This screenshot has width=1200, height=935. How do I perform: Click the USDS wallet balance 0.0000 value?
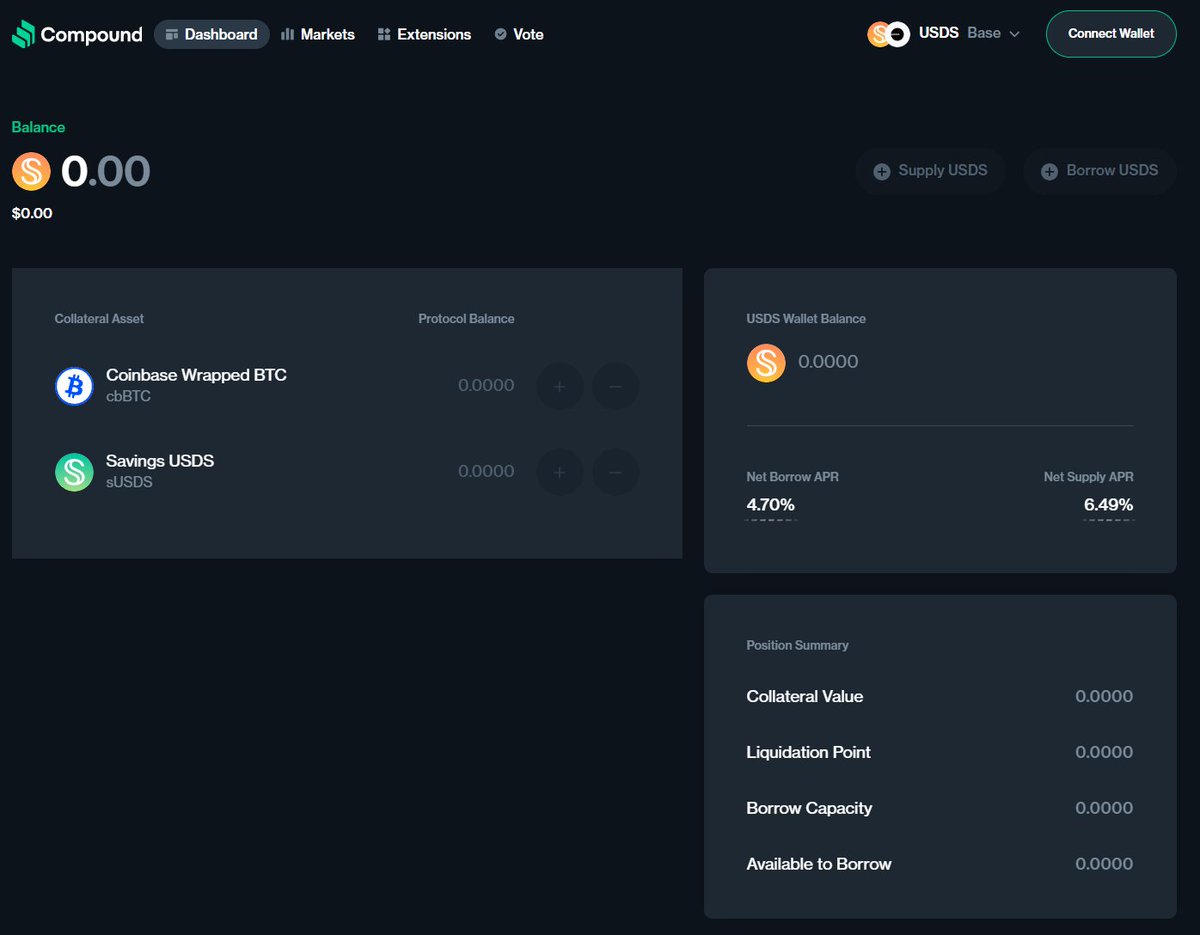[828, 362]
